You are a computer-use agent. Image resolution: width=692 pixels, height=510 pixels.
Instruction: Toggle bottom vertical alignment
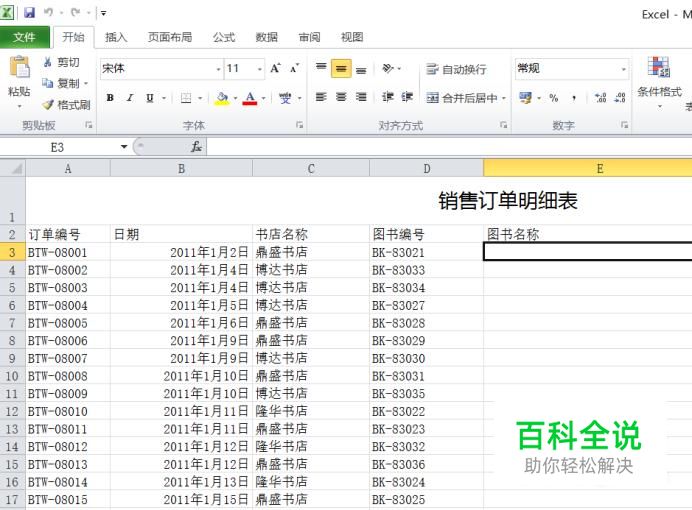coord(361,68)
